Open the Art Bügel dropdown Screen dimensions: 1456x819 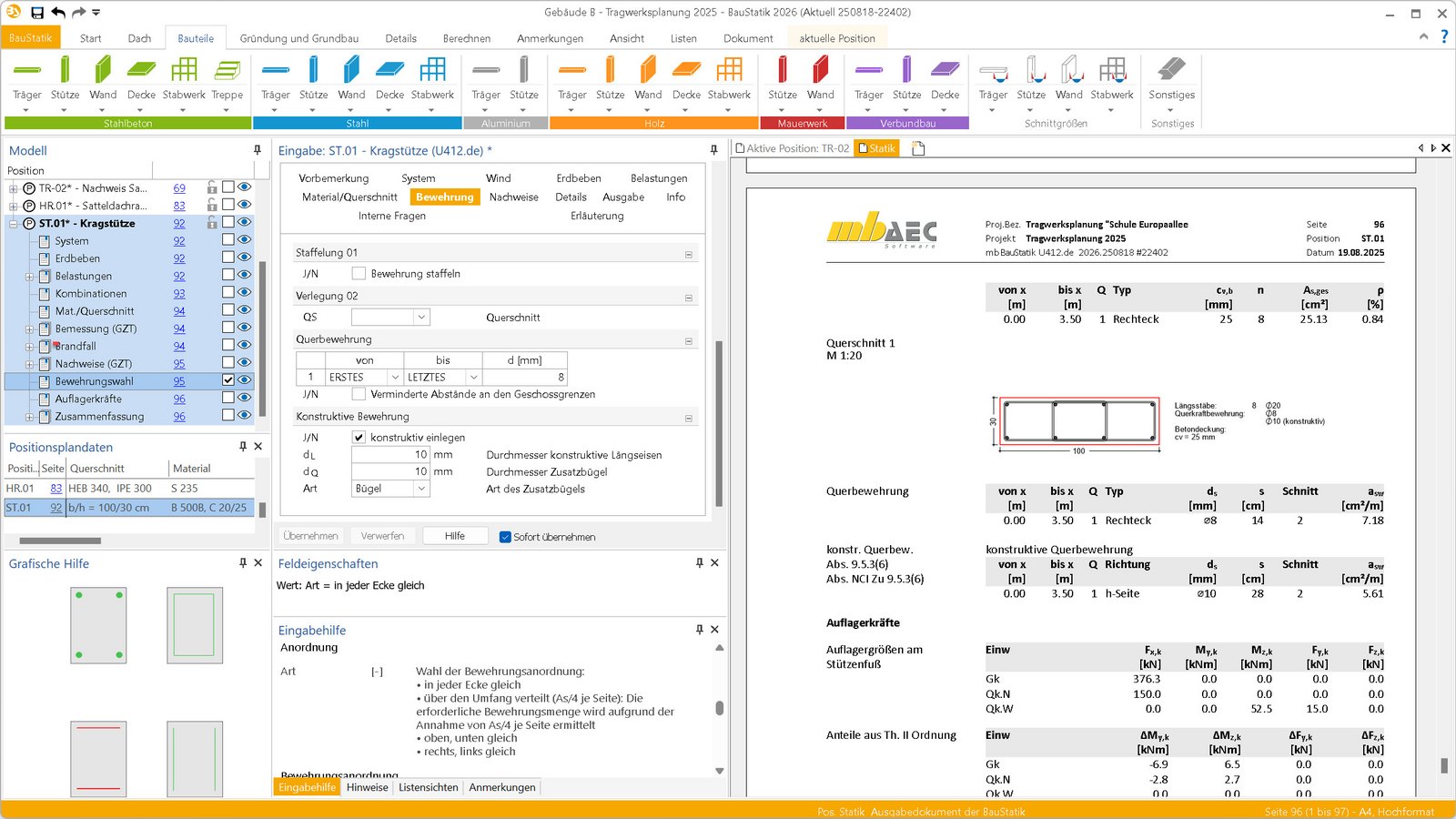point(421,489)
